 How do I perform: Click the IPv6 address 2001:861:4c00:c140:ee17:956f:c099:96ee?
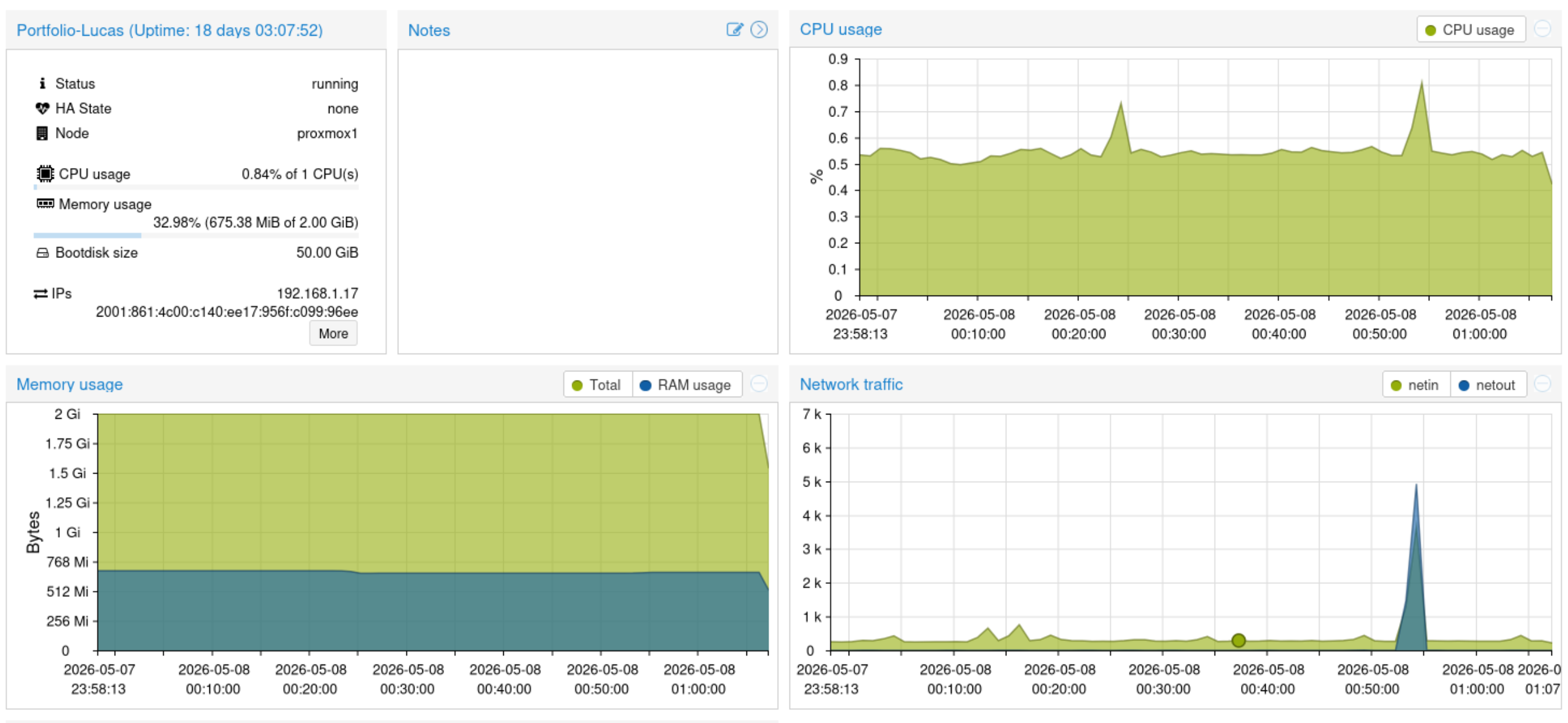point(227,312)
